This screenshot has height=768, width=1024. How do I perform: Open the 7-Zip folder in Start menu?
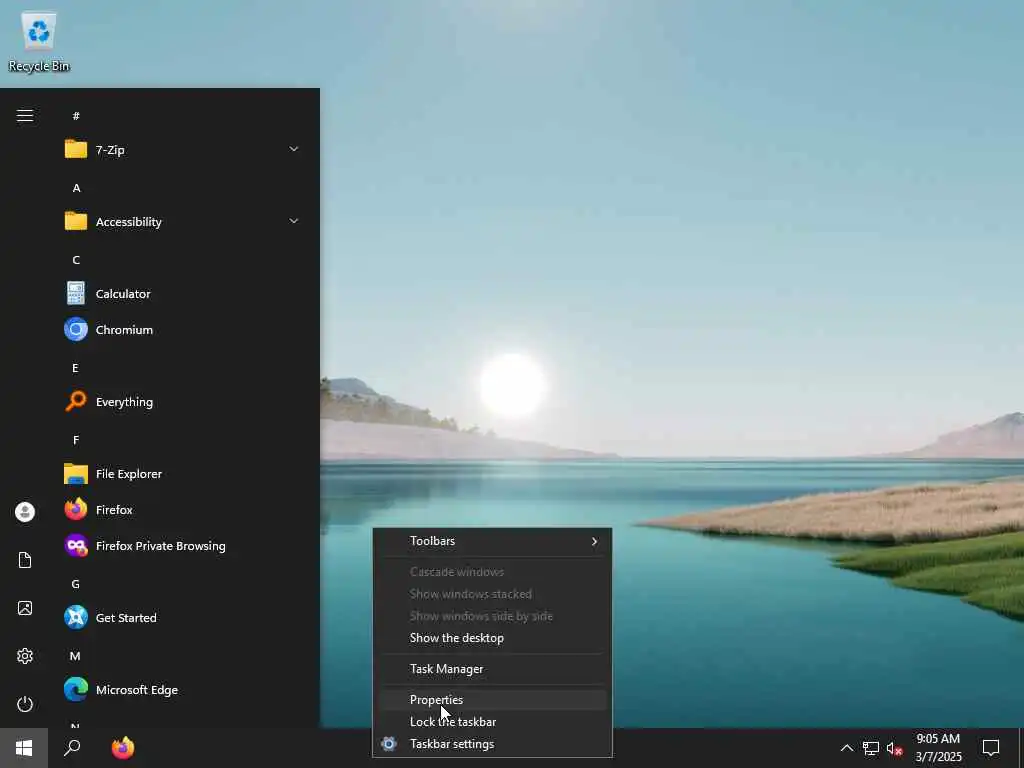coord(183,150)
